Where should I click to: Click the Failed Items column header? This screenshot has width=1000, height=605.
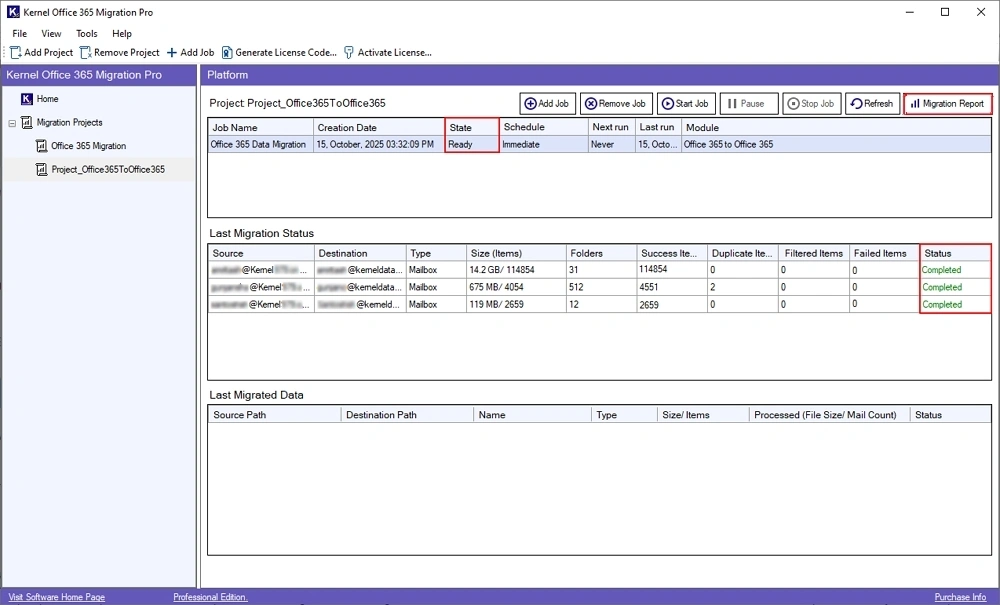coord(882,254)
